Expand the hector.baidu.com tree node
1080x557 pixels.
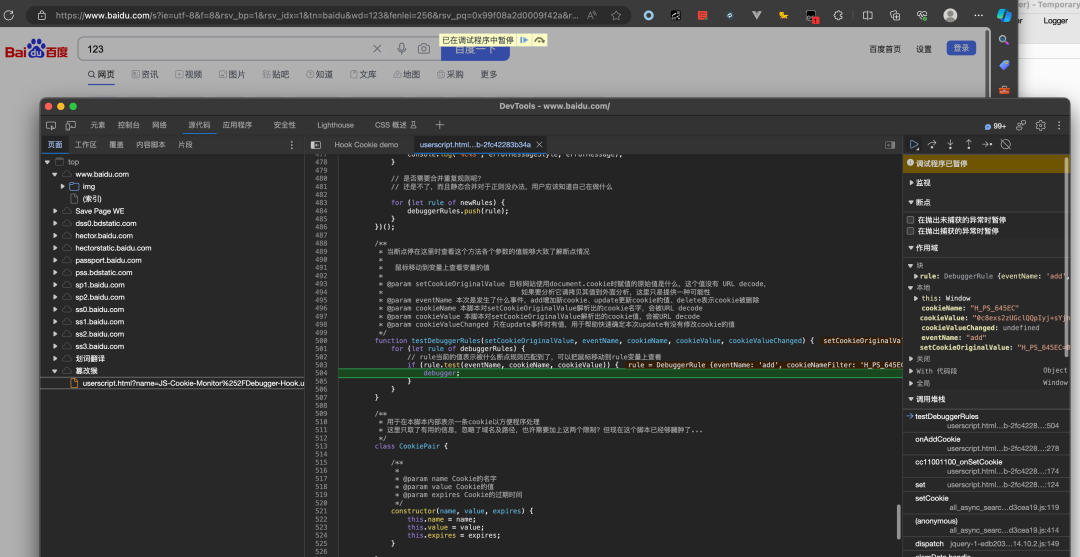55,235
